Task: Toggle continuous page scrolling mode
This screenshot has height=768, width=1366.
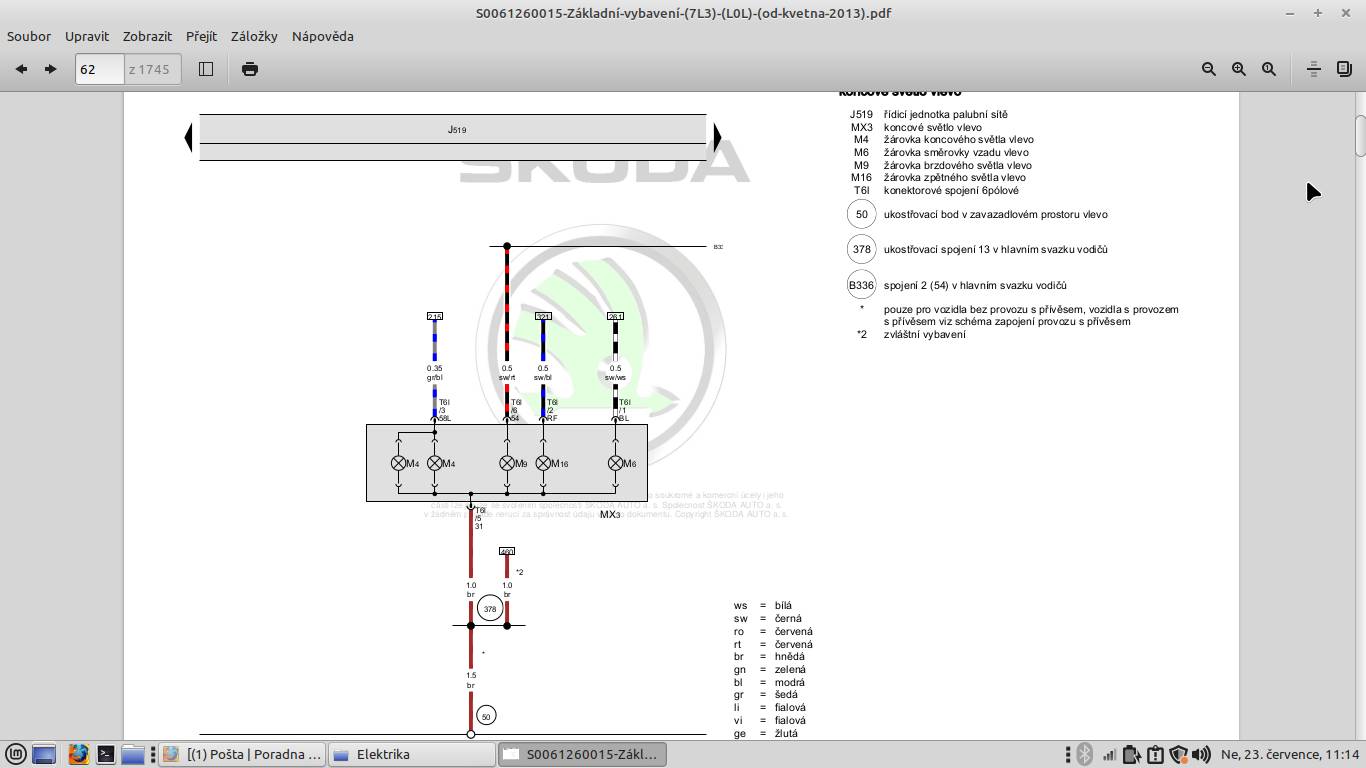Action: coord(1314,69)
